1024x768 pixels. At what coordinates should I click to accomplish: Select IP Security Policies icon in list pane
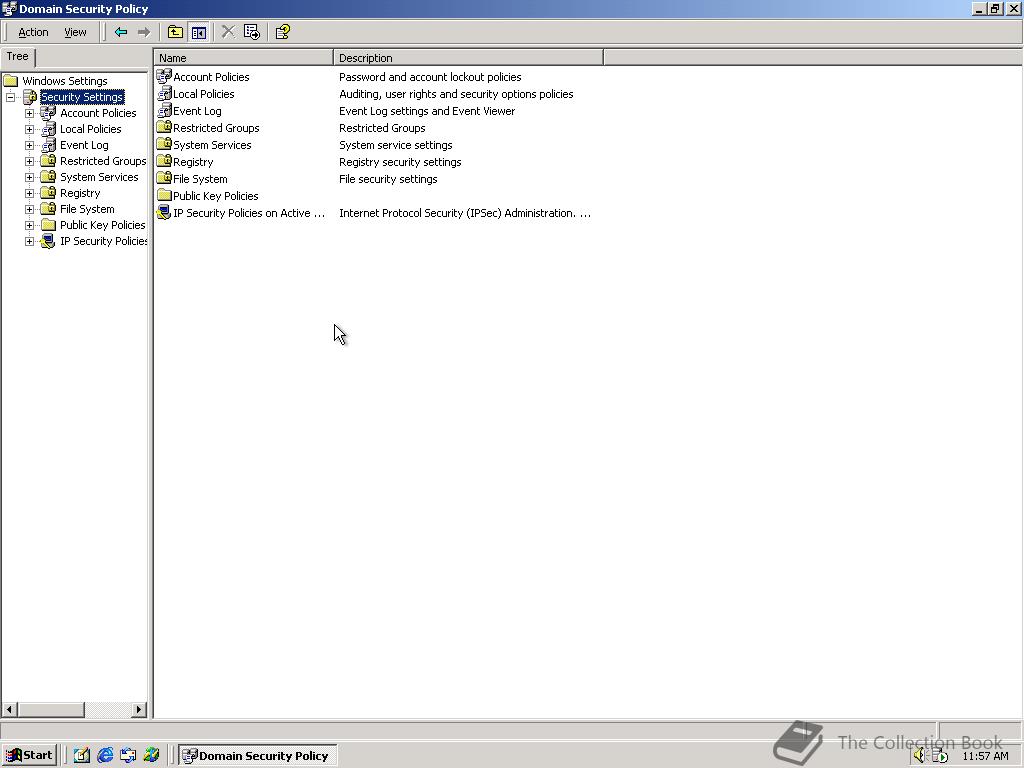[x=164, y=212]
